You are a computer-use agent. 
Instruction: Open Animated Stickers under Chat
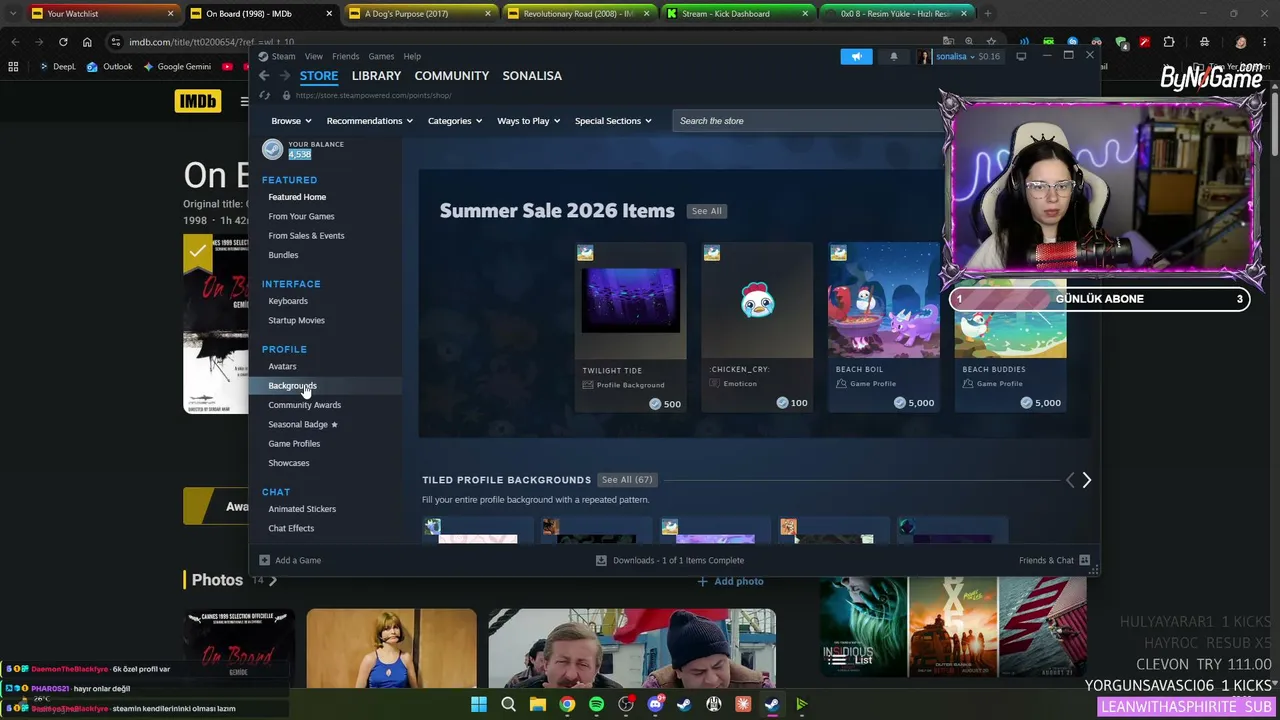[302, 509]
